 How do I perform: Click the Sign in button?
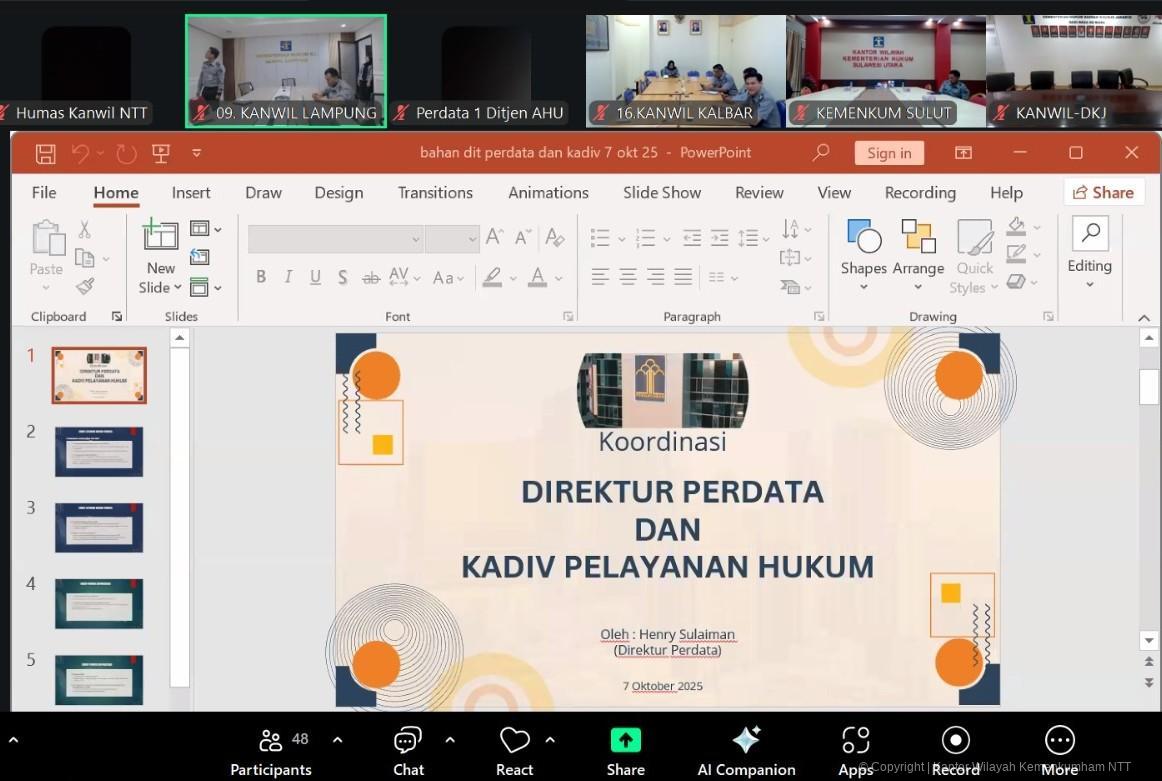click(x=888, y=153)
